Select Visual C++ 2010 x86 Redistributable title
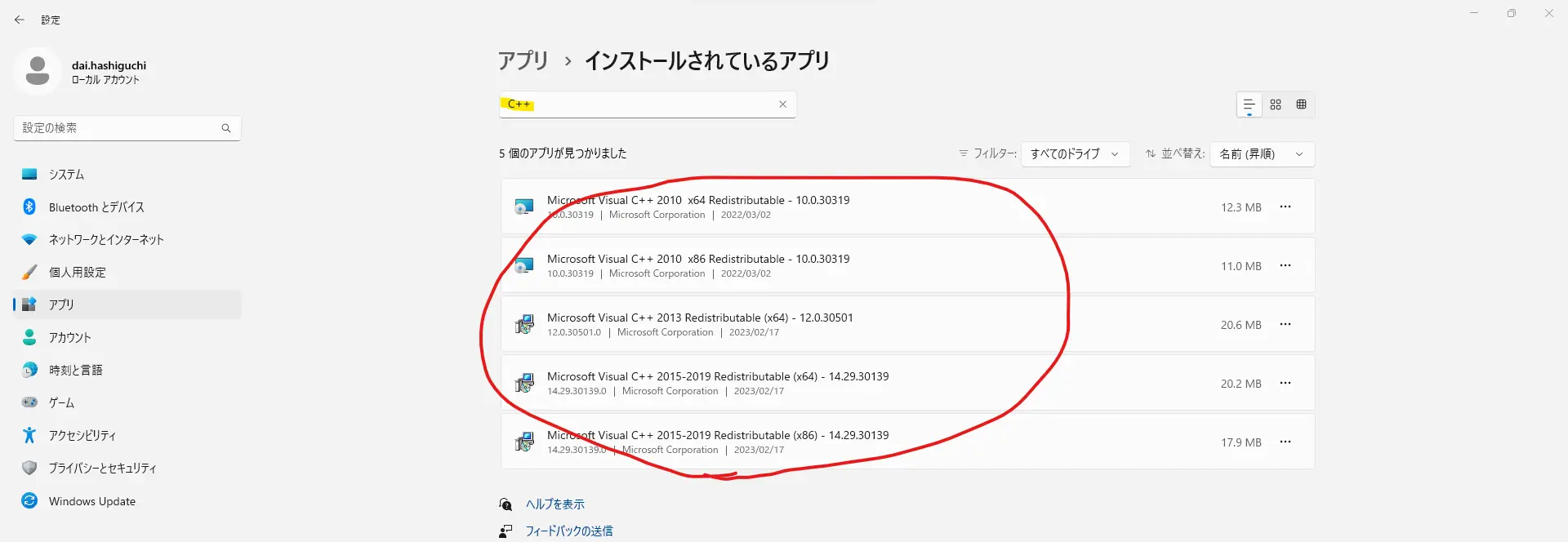Viewport: 1568px width, 542px height. point(698,259)
